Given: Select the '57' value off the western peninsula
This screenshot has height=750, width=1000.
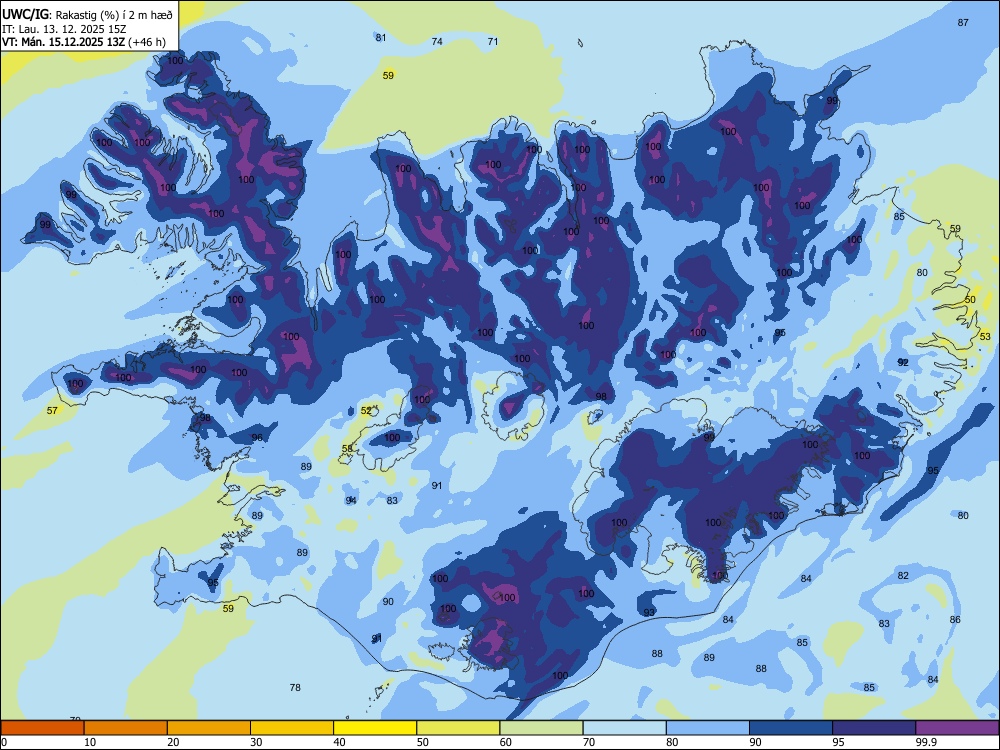Looking at the screenshot, I should [x=52, y=410].
